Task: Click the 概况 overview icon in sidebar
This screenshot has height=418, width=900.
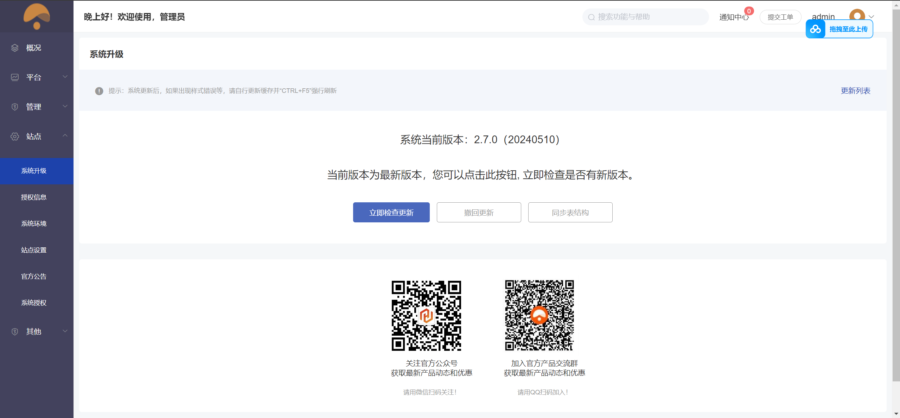Action: pos(15,48)
